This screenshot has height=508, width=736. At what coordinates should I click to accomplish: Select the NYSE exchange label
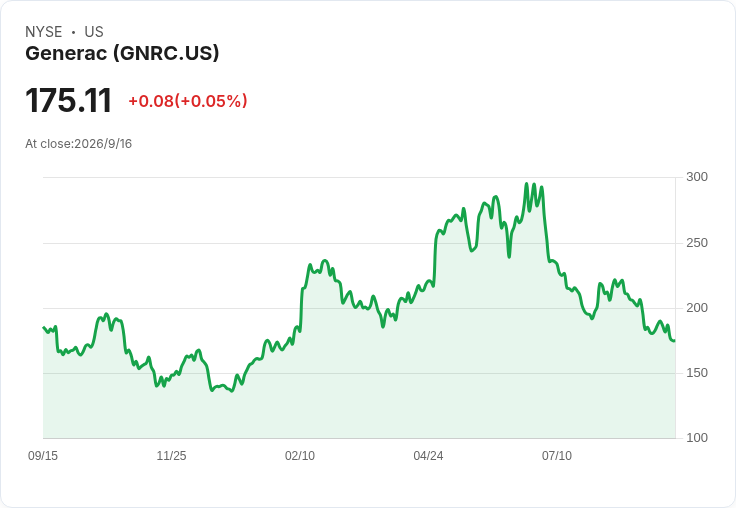pyautogui.click(x=44, y=32)
